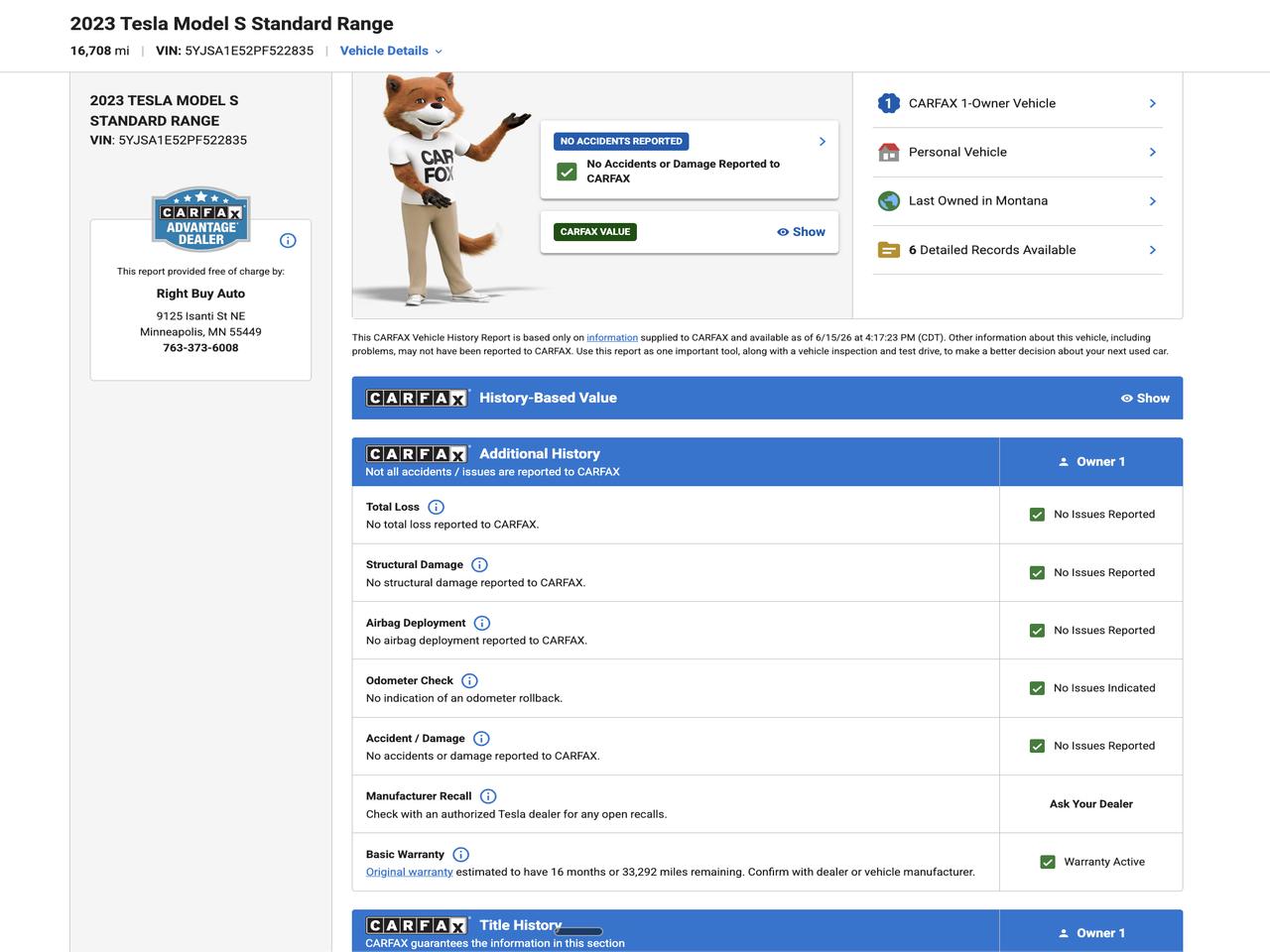Click '2023 Tesla Model S Standard Range' title
The image size is (1270, 952).
231,24
